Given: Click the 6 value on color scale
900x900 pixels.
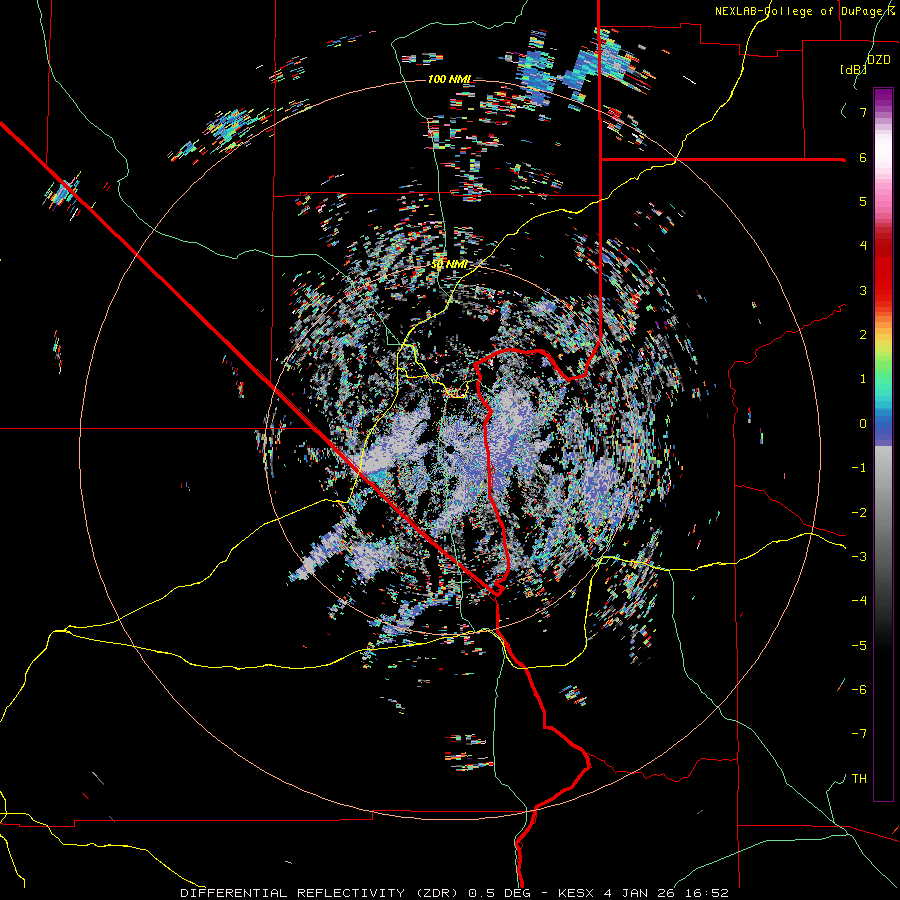Looking at the screenshot, I should pos(863,157).
